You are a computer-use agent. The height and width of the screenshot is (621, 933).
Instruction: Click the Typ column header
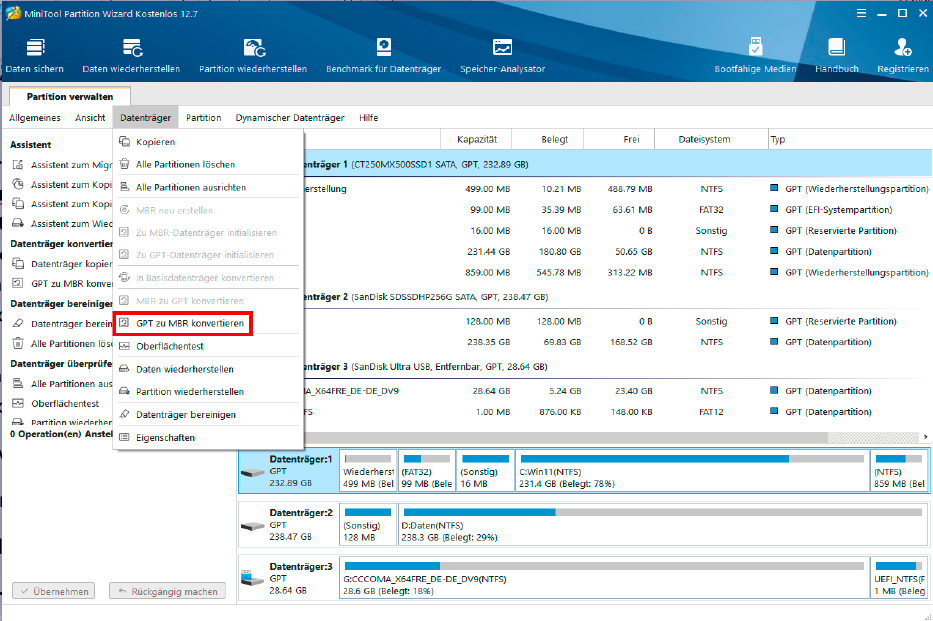(850, 139)
